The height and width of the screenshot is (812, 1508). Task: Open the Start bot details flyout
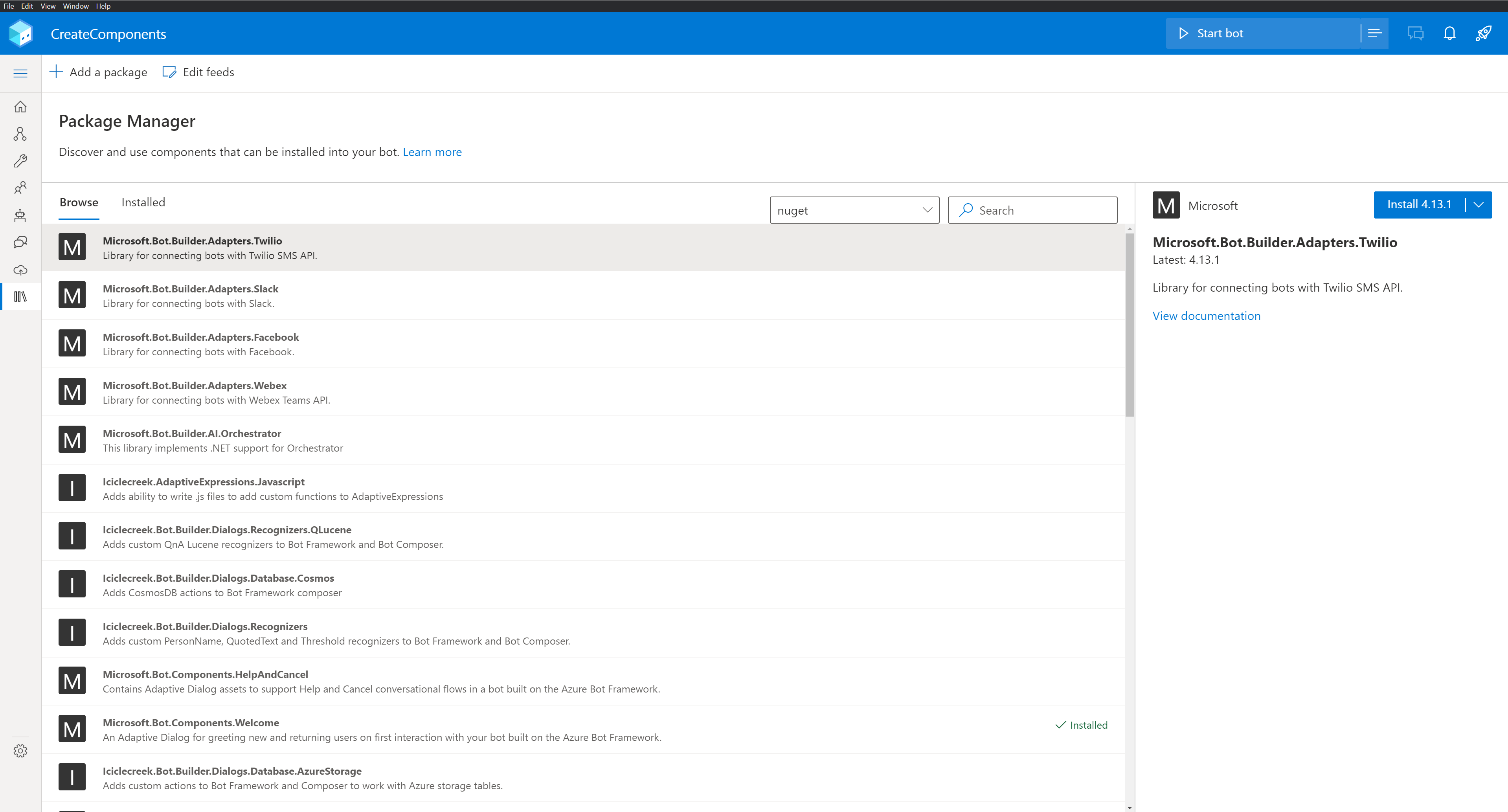(1374, 33)
